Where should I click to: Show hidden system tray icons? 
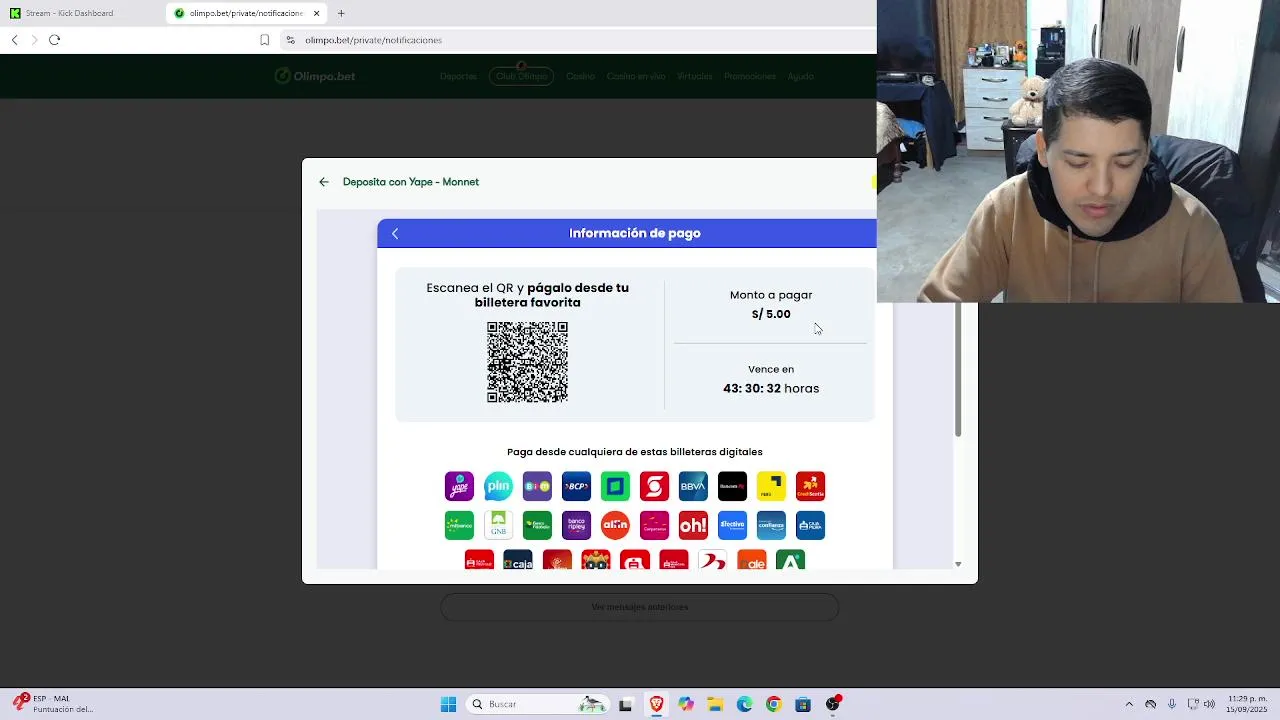click(1129, 704)
